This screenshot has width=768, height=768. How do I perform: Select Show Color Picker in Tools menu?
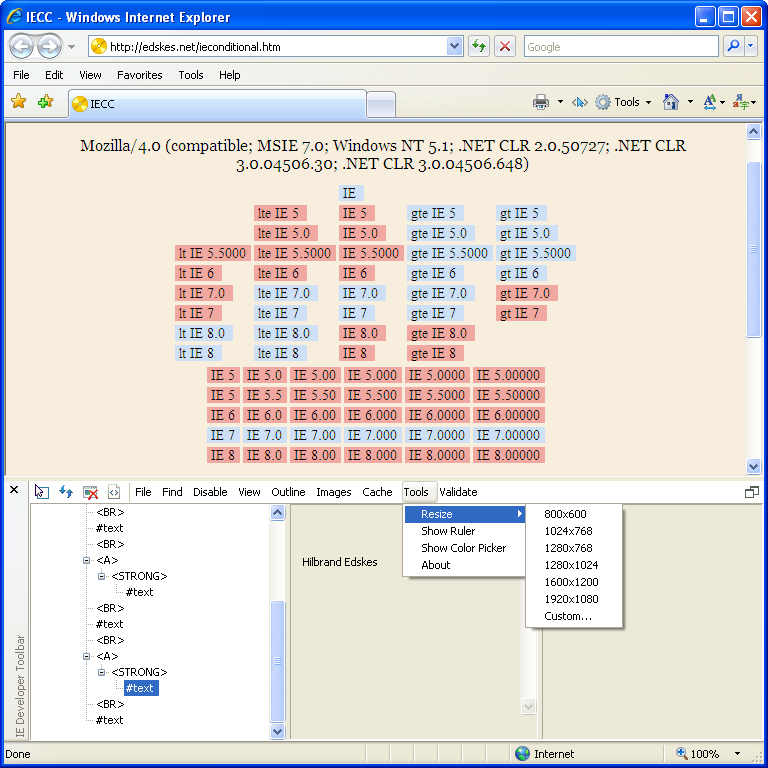[463, 548]
